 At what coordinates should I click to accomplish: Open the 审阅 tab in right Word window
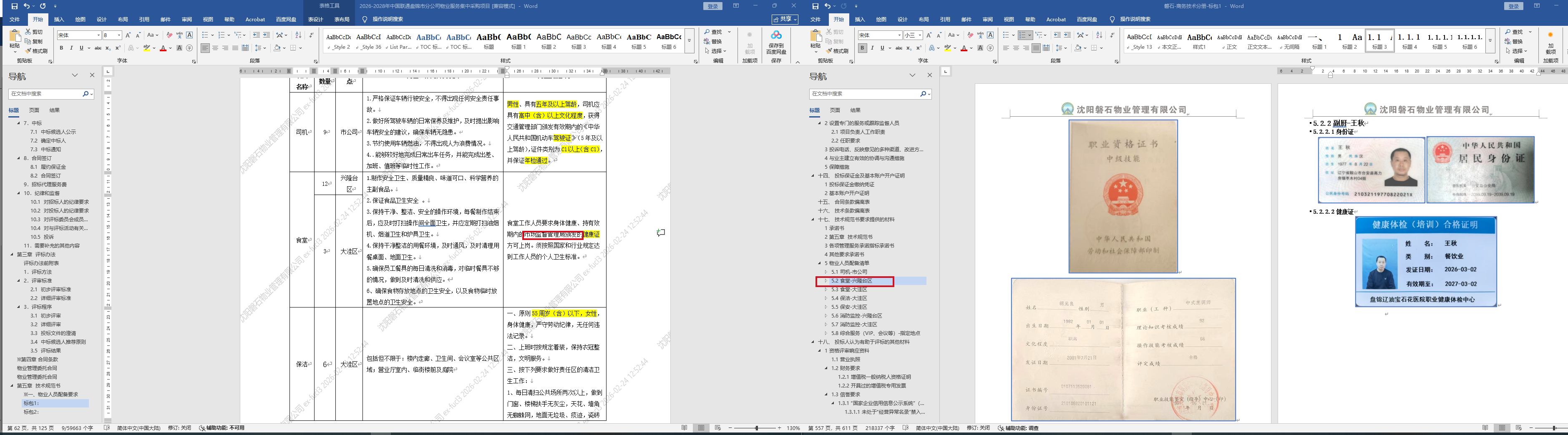[988, 20]
